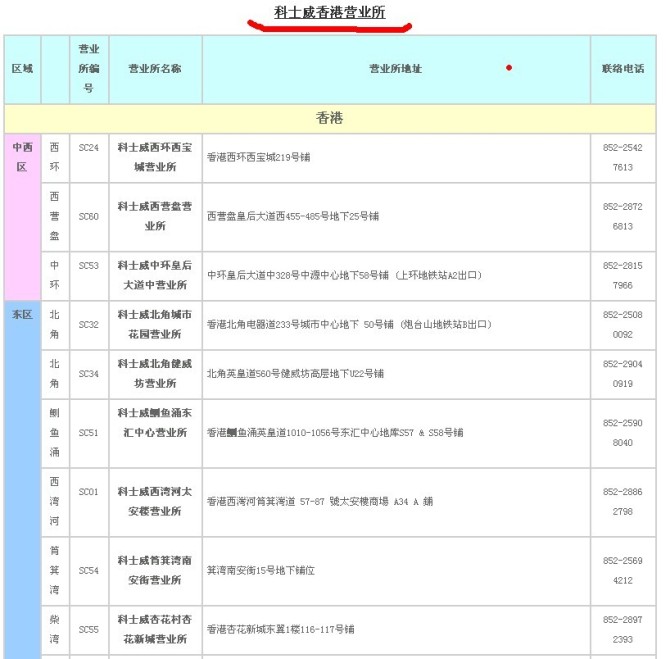Select the 中环 area cell
670x659 pixels.
tap(55, 275)
